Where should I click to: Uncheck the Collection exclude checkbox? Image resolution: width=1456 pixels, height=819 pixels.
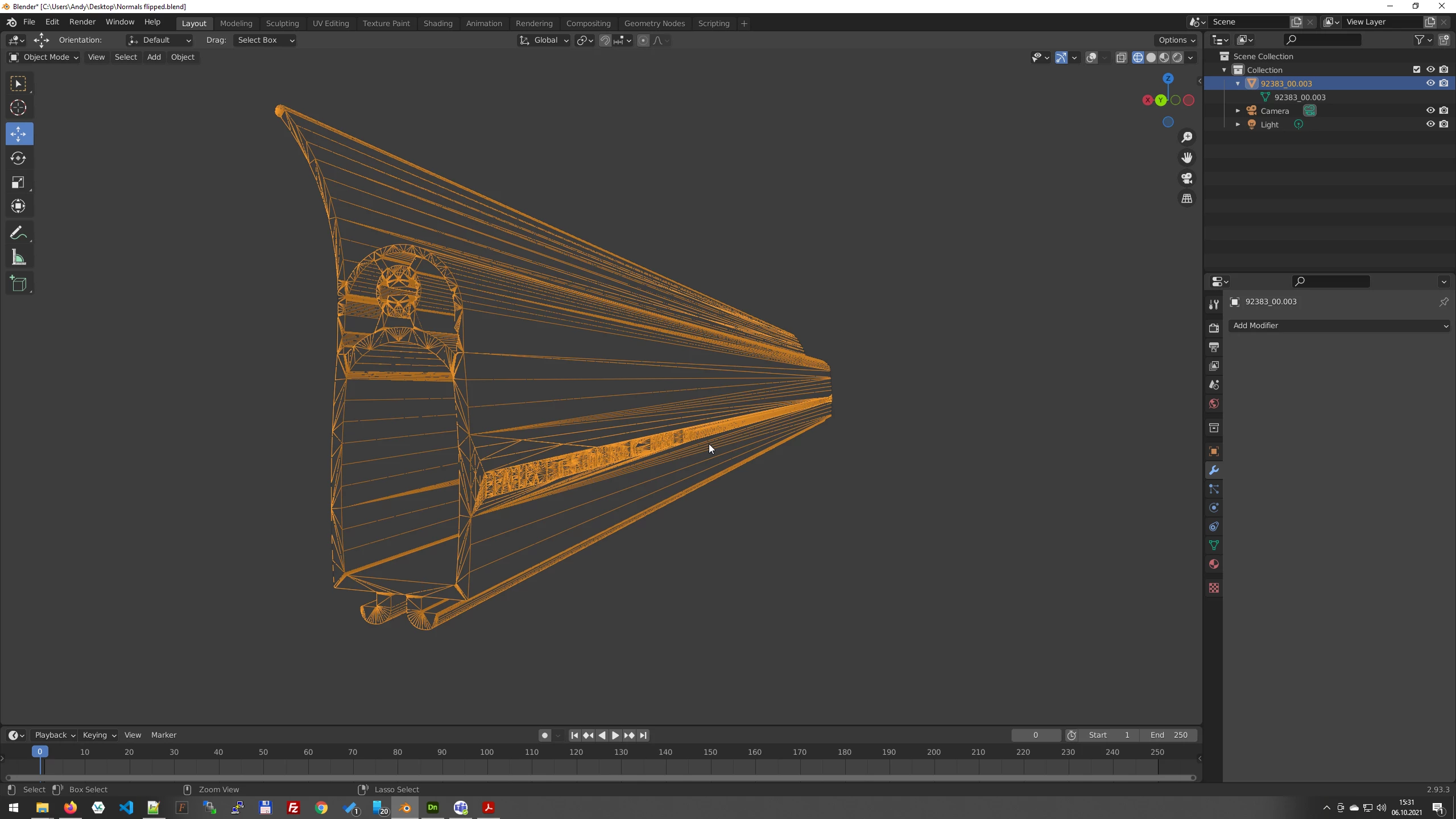coord(1416,69)
